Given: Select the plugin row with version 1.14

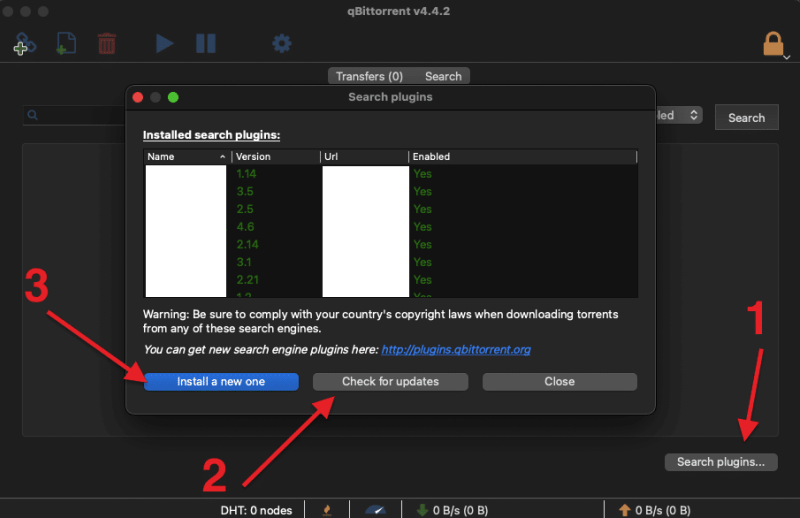Looking at the screenshot, I should pyautogui.click(x=390, y=174).
